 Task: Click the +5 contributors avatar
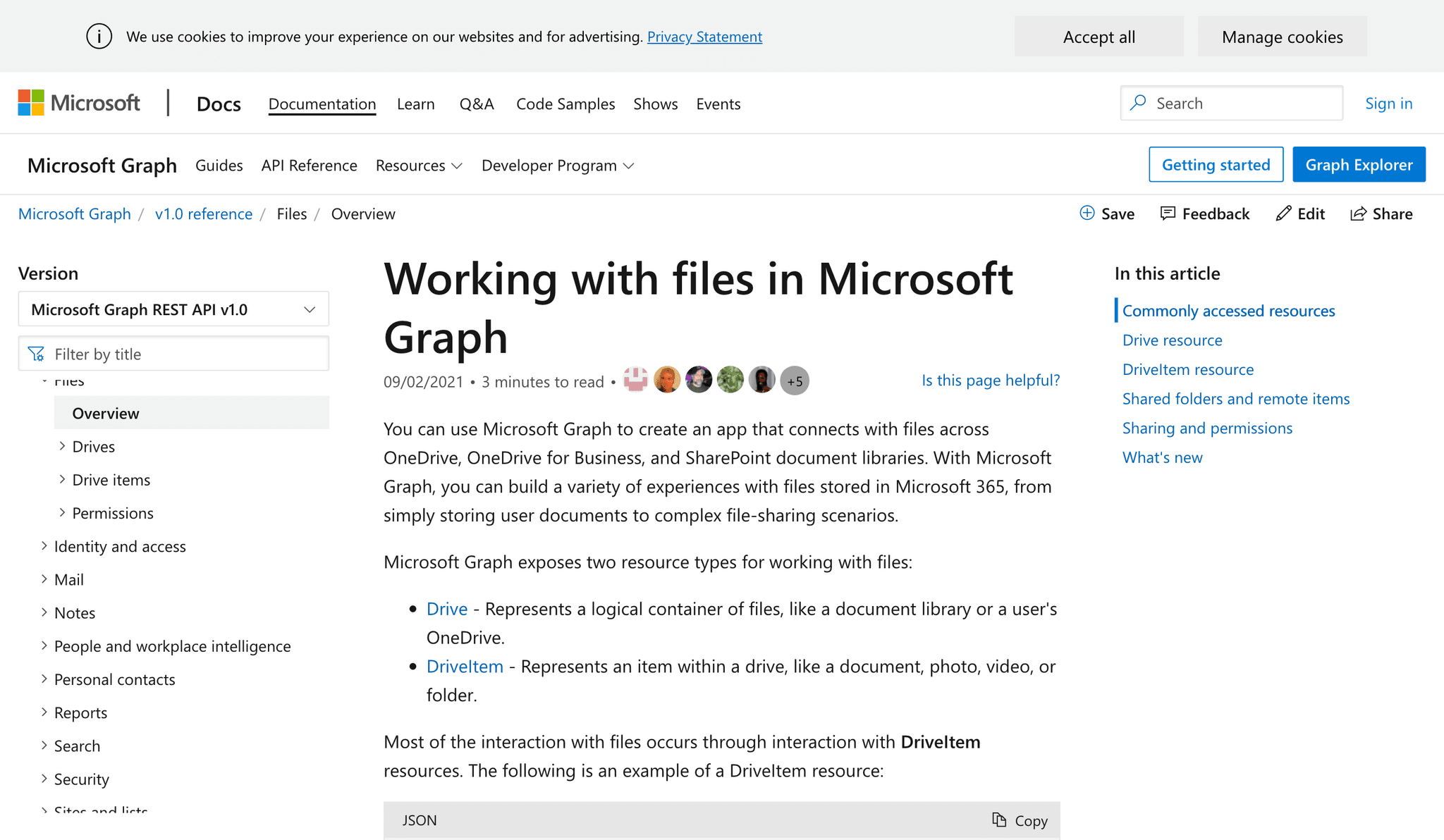(x=794, y=380)
